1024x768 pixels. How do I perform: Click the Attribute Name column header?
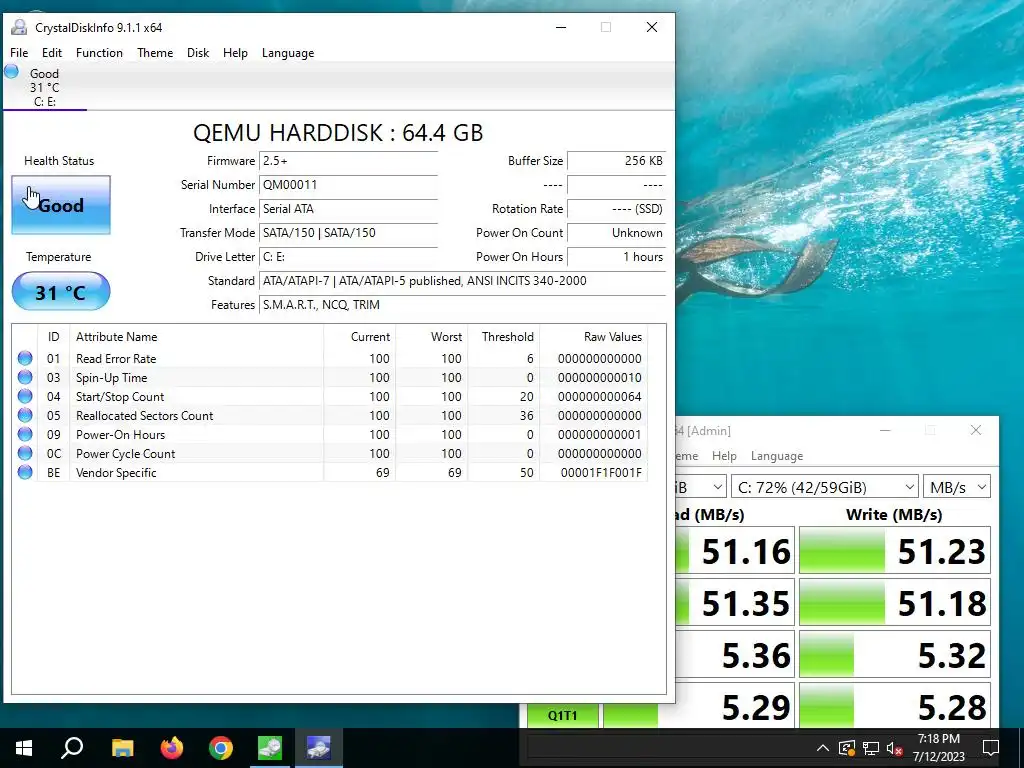pos(196,337)
